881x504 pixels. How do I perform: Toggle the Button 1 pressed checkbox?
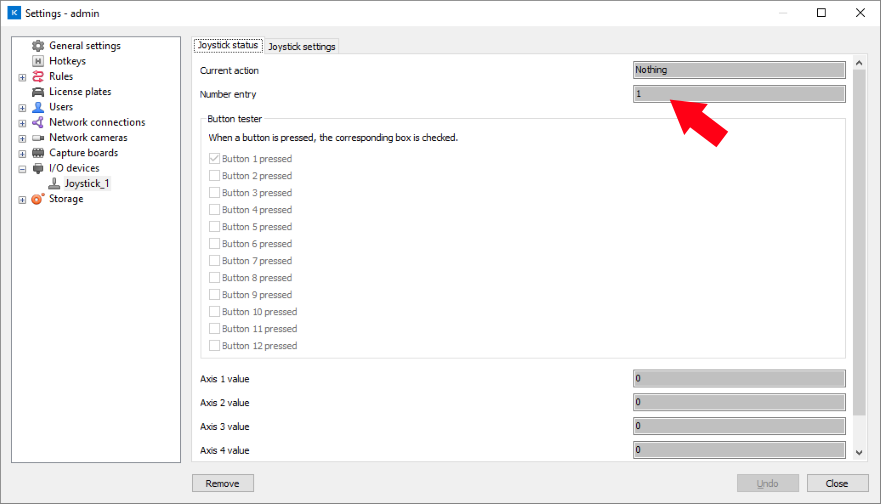(214, 159)
